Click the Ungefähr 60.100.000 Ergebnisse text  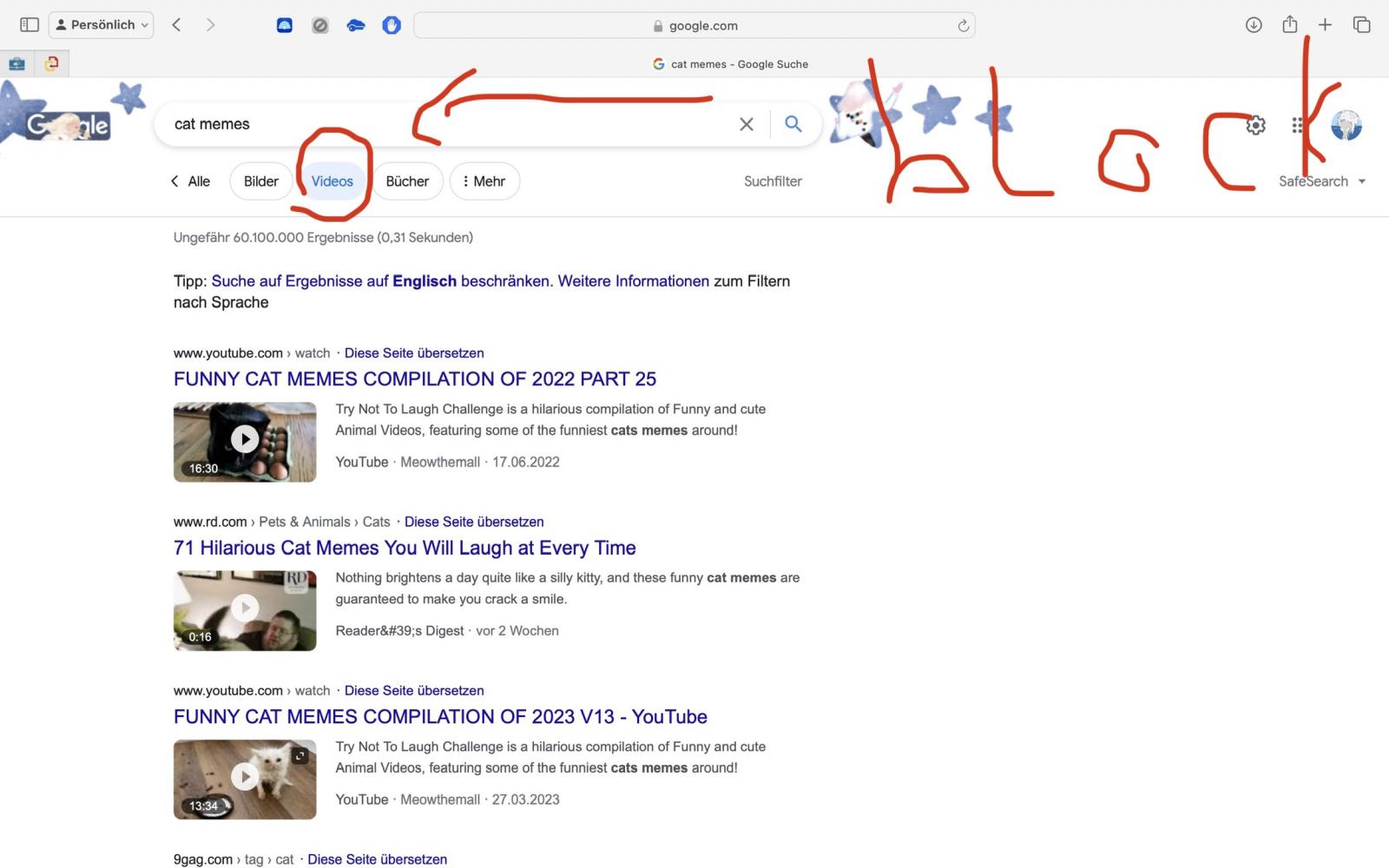[323, 237]
